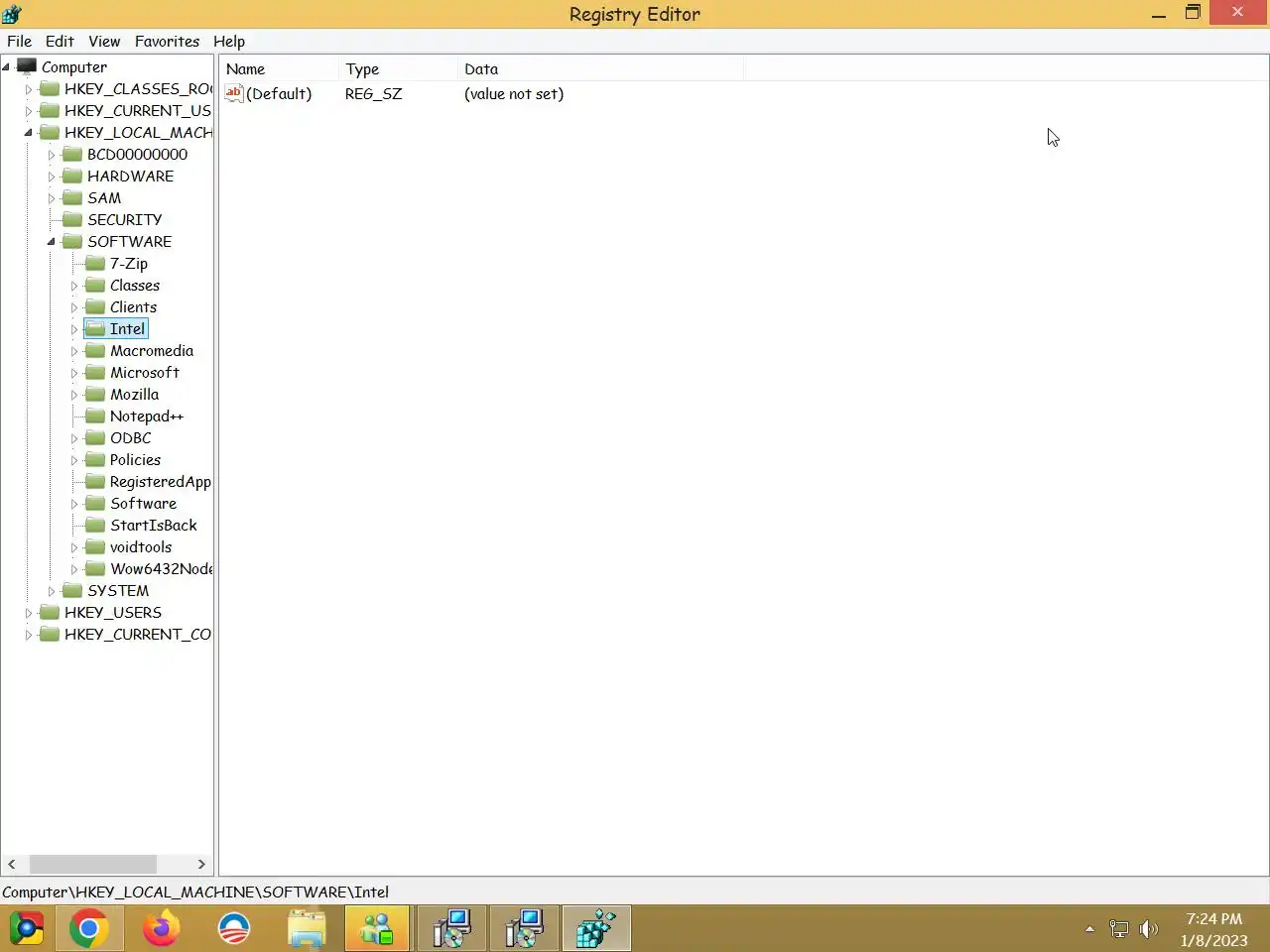Open the Edit menu
The image size is (1270, 952).
tap(60, 42)
